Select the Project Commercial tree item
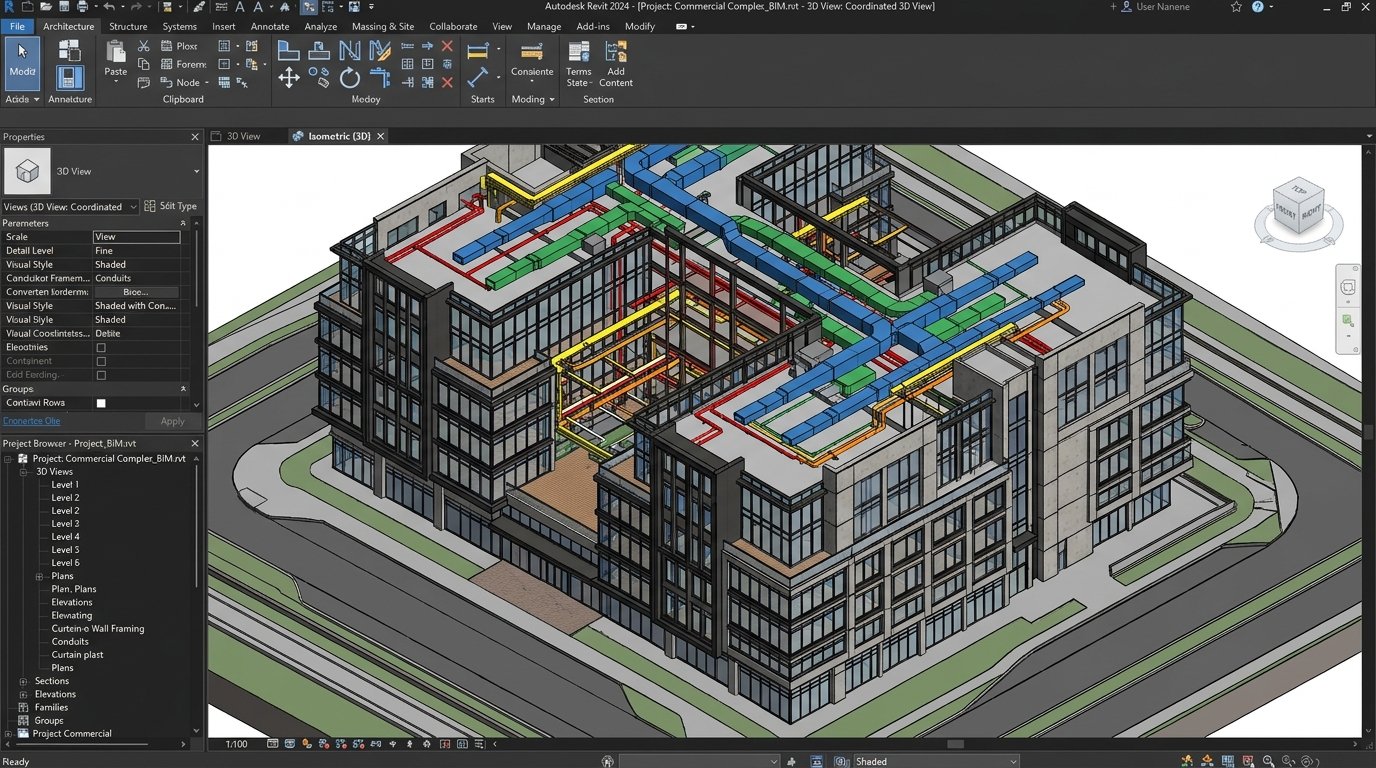The width and height of the screenshot is (1376, 768). pyautogui.click(x=72, y=734)
